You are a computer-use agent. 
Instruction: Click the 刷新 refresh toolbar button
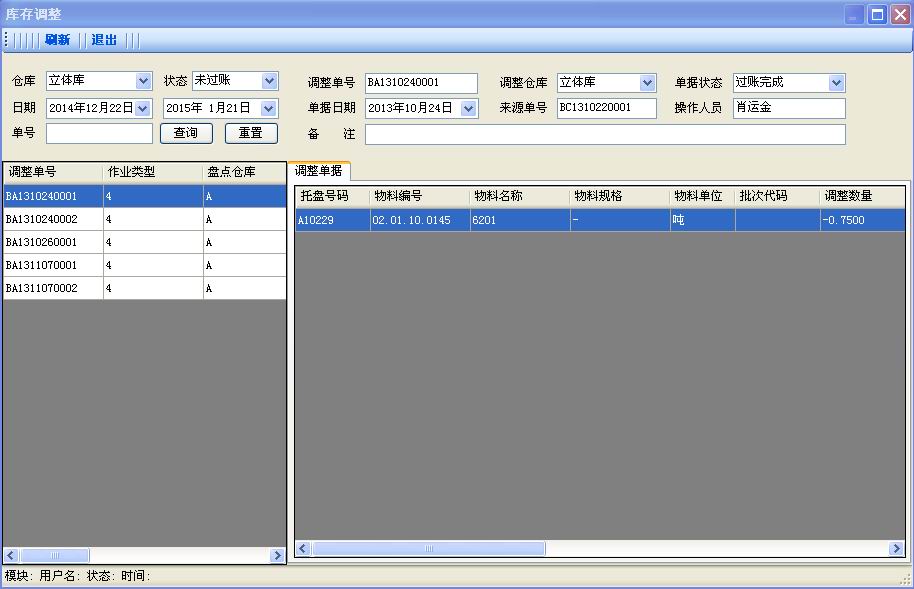pos(57,40)
